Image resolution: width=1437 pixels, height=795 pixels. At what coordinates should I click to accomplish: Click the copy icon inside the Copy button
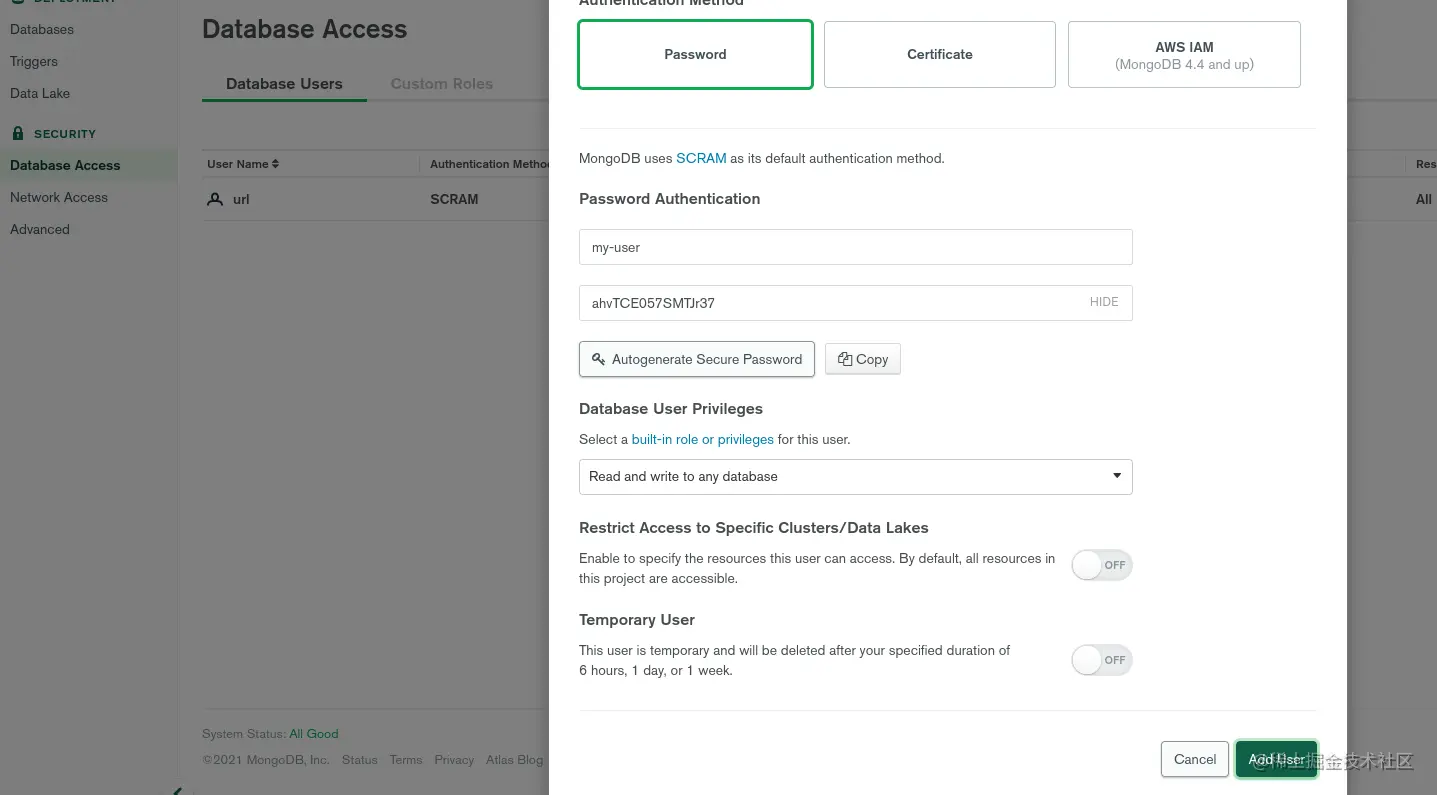click(845, 359)
